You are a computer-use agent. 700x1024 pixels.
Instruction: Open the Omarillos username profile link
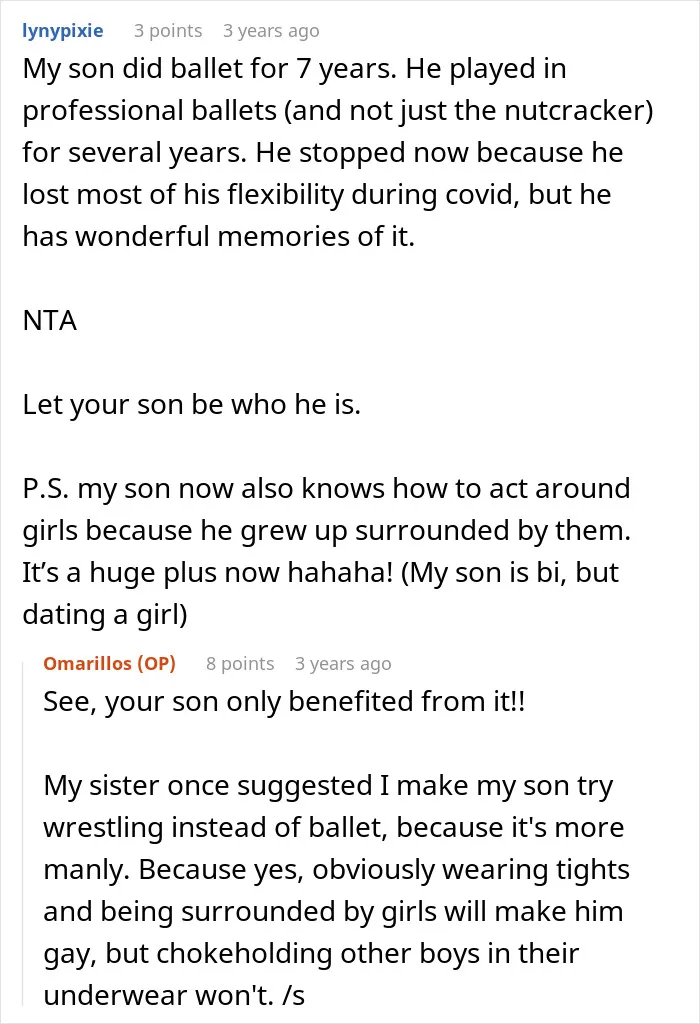tap(88, 664)
